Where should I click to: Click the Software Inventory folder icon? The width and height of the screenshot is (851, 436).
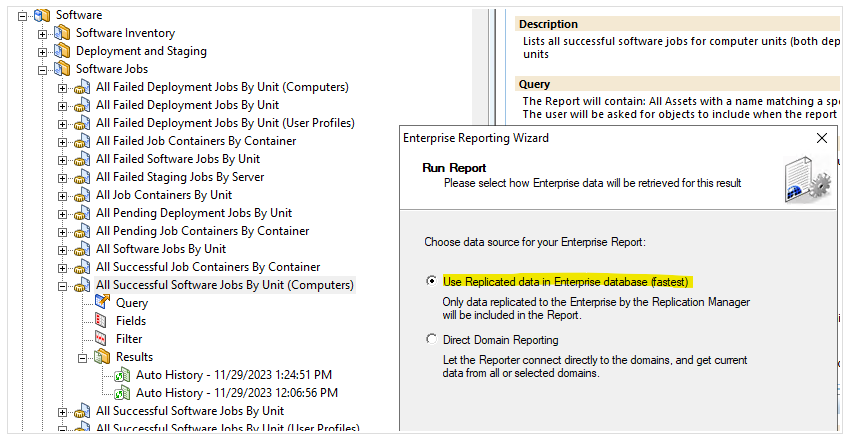[x=62, y=33]
